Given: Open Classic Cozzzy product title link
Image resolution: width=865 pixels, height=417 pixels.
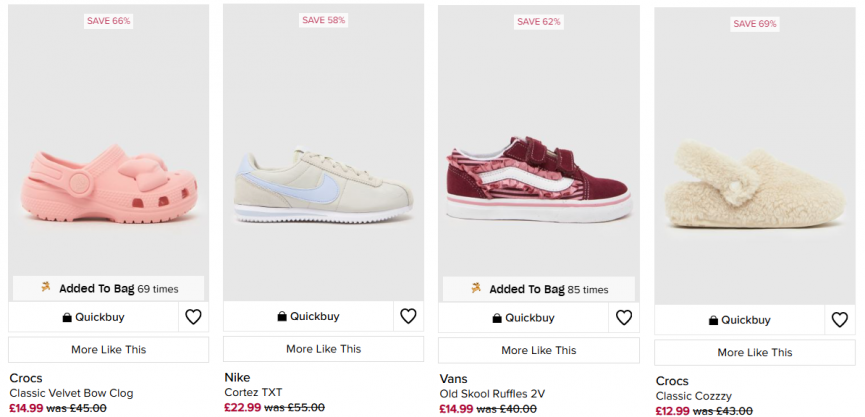Looking at the screenshot, I should click(694, 396).
